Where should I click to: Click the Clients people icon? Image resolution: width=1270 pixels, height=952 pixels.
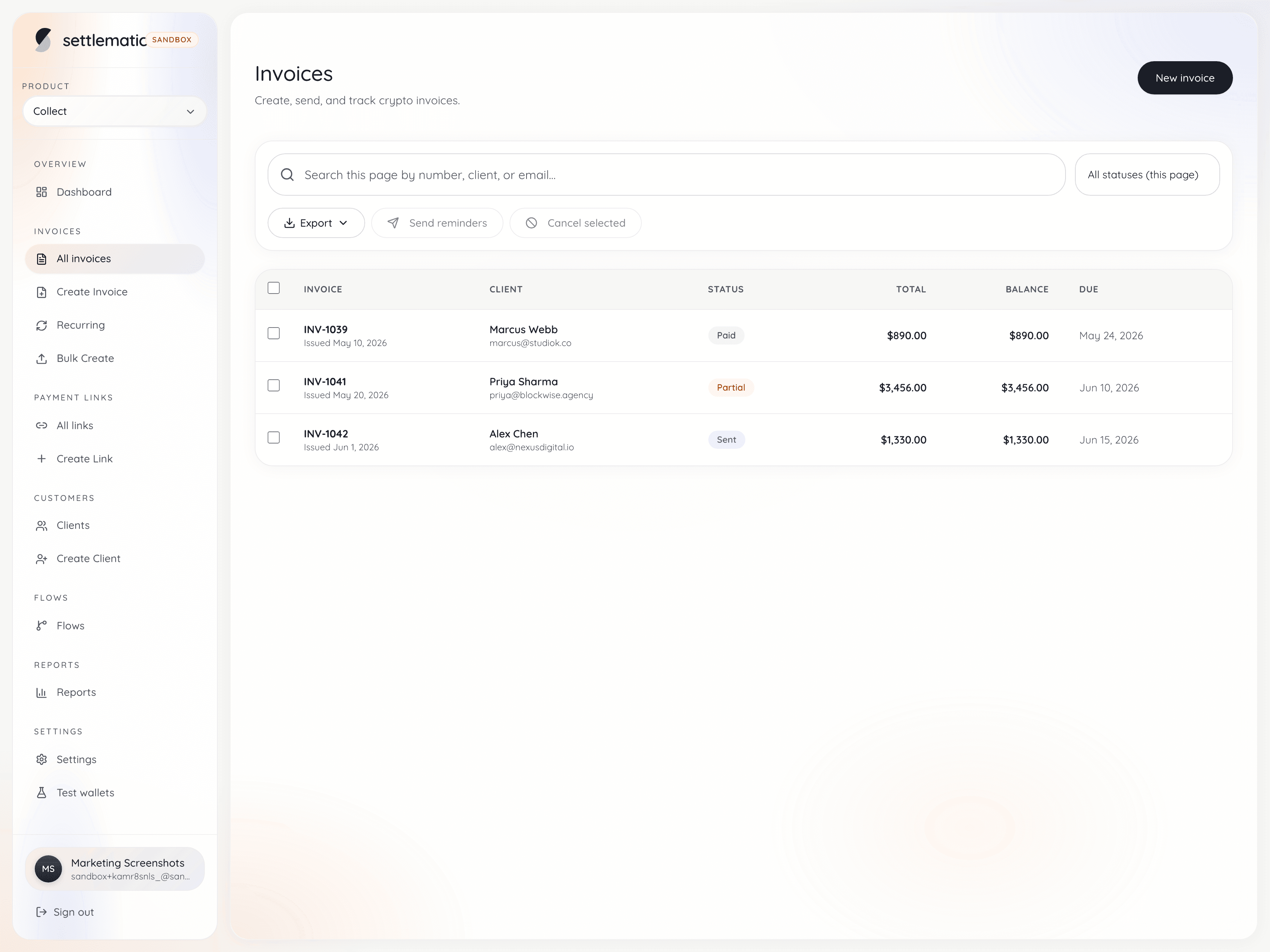(41, 525)
